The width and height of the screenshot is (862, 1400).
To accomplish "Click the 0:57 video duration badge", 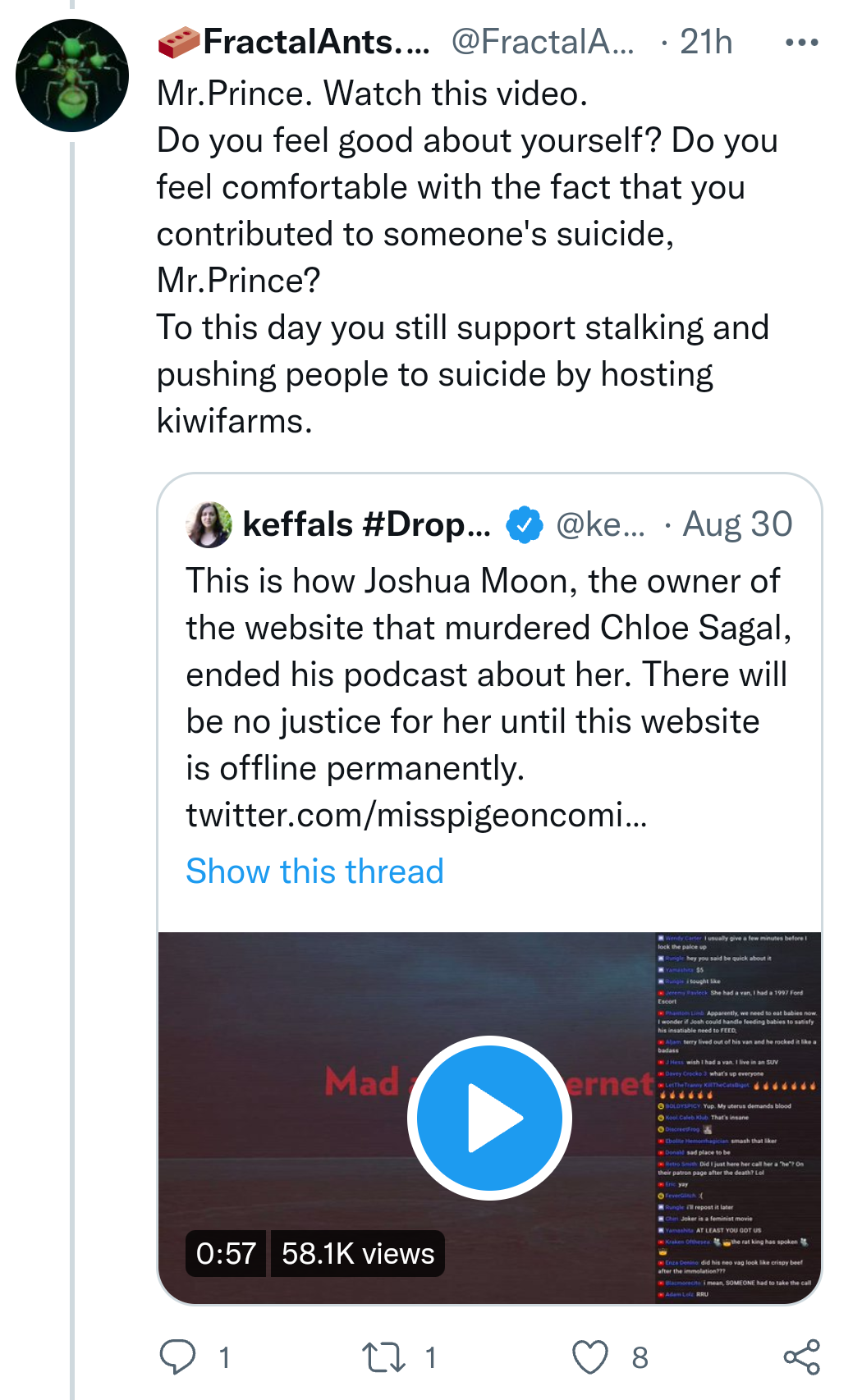I will 226,1253.
